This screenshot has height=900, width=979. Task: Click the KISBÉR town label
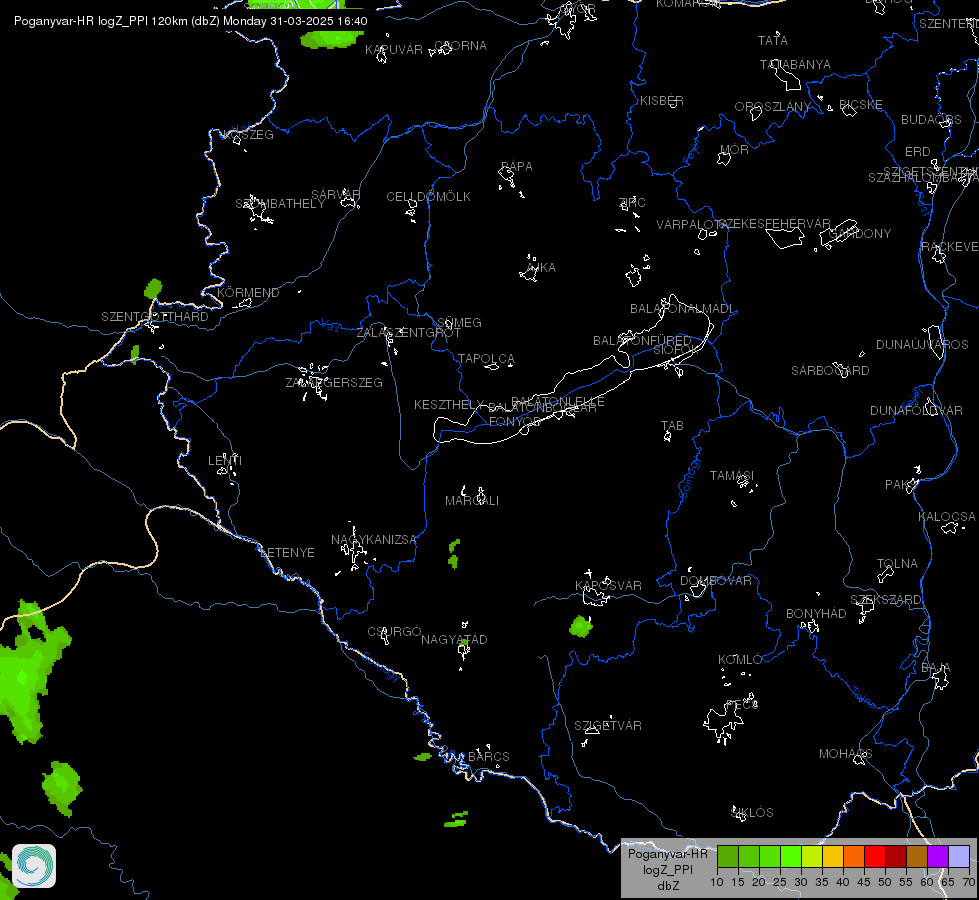662,101
